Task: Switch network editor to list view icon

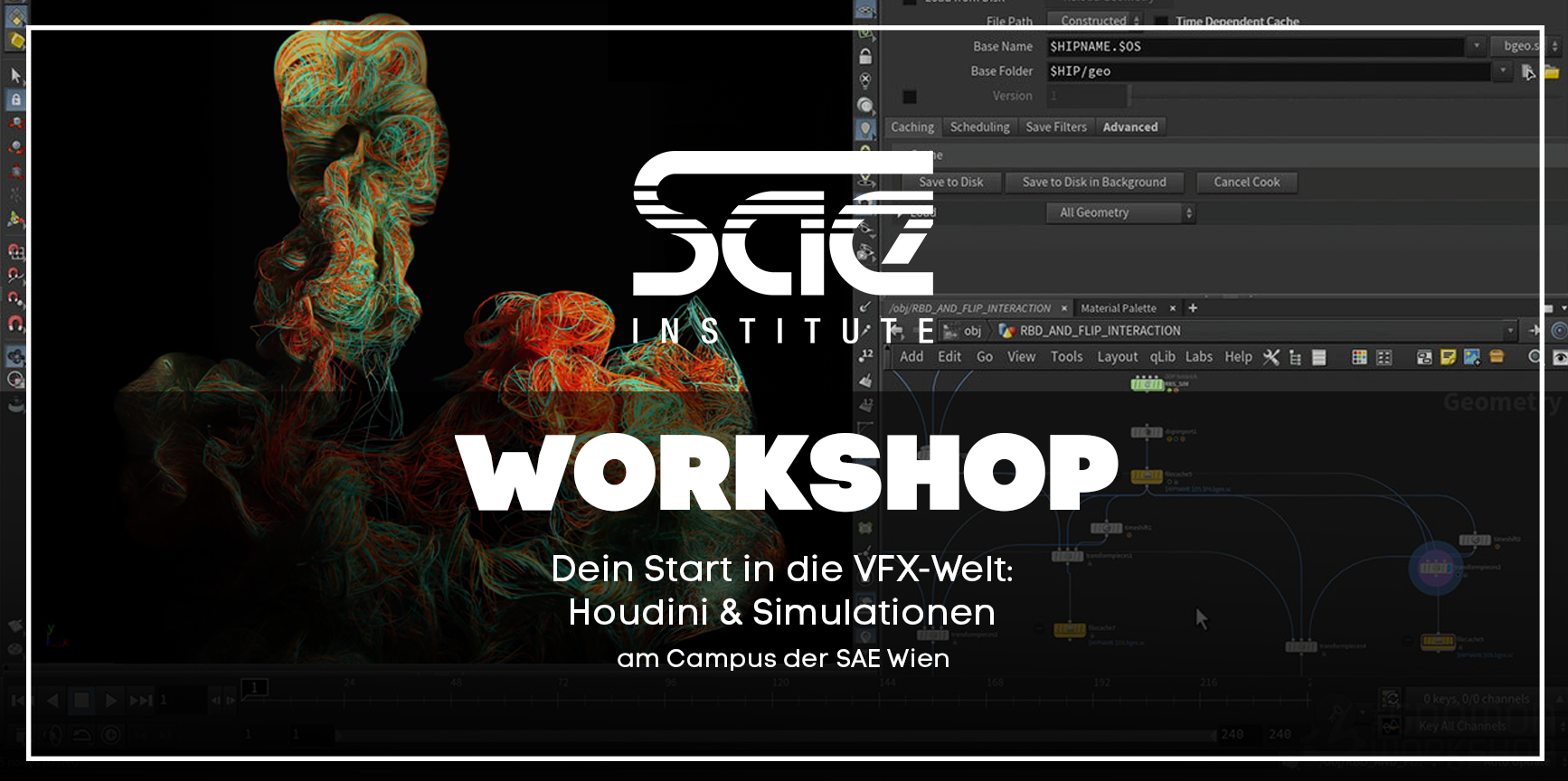Action: point(1318,357)
